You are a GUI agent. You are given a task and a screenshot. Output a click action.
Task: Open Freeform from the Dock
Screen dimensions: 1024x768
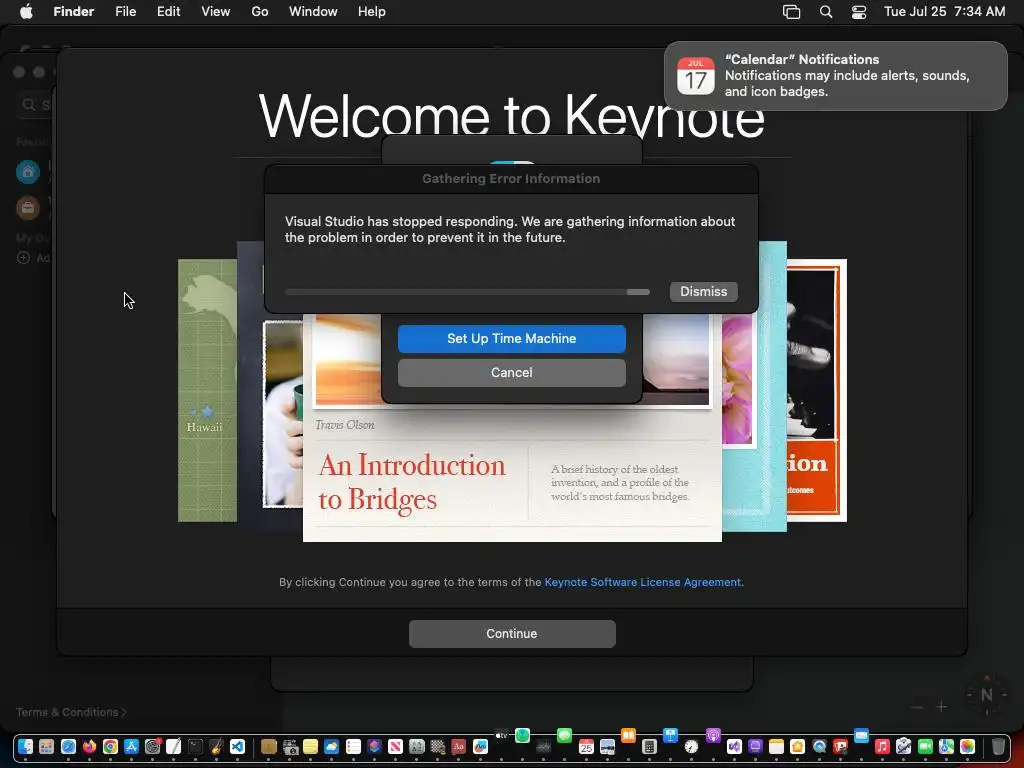point(480,746)
